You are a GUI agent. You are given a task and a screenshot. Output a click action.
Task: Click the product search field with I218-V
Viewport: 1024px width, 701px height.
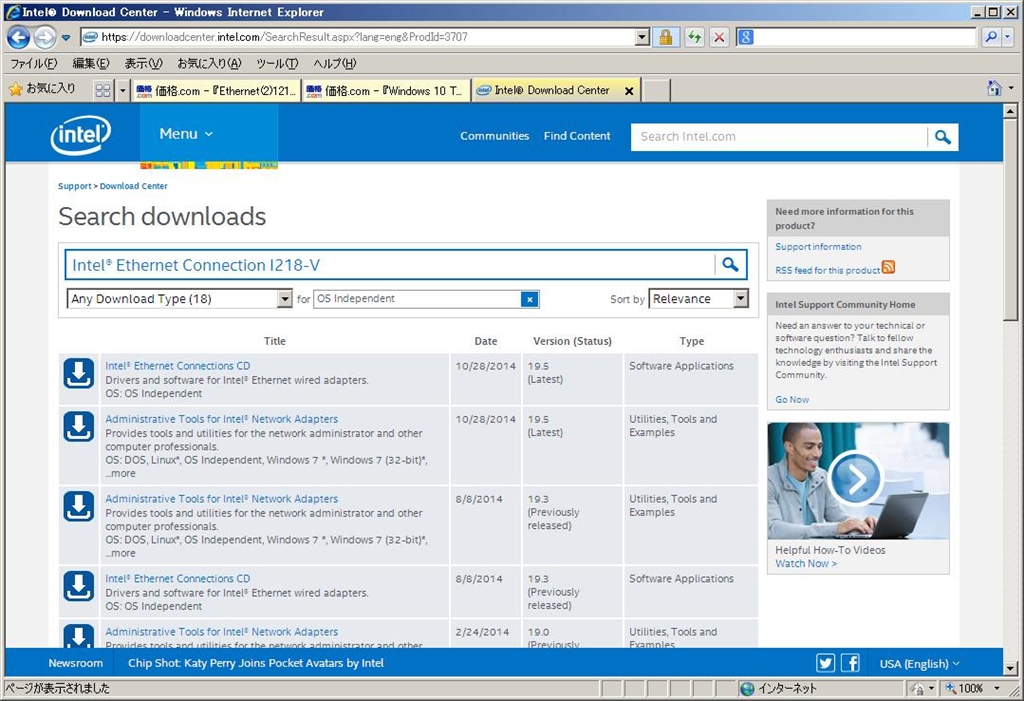390,265
